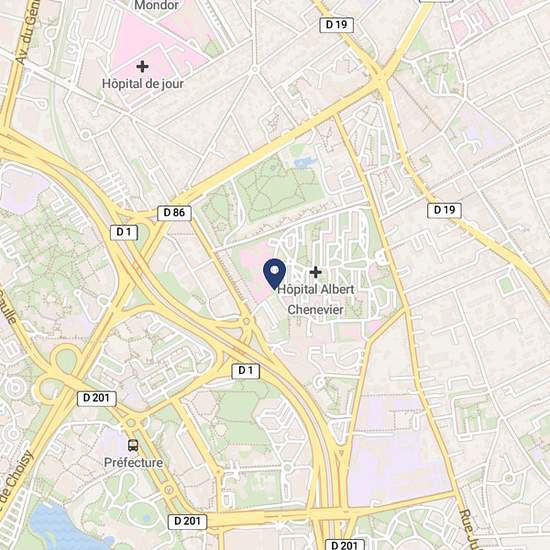
Task: Click the Hôpital Albert Chenevier label
Action: [316, 299]
